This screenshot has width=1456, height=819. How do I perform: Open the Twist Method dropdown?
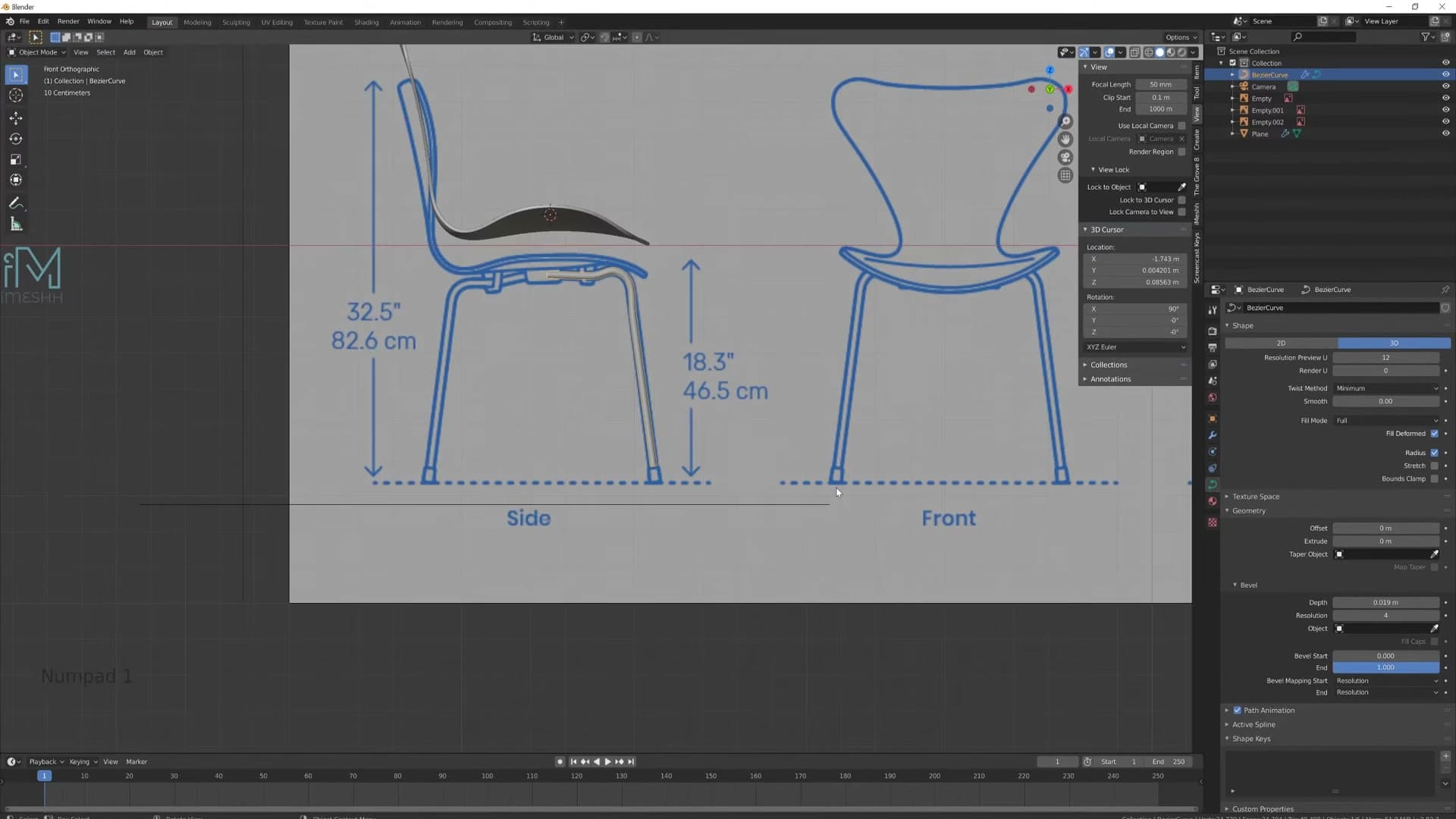(1386, 388)
